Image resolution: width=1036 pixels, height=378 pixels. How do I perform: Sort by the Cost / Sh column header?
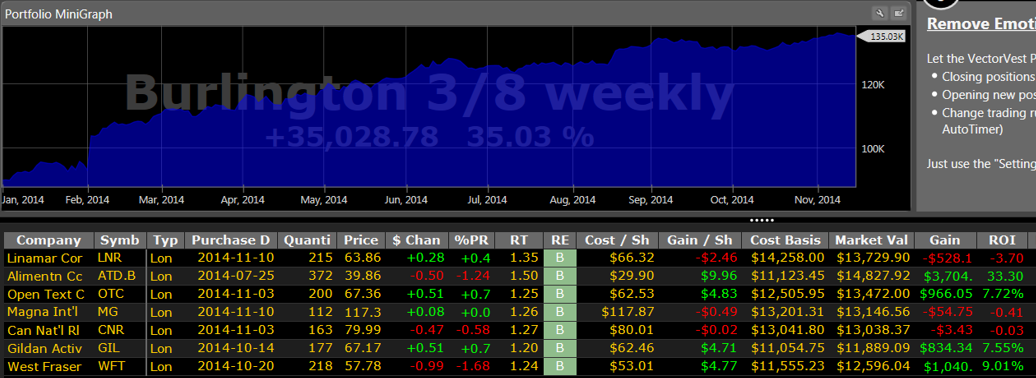[x=617, y=241]
